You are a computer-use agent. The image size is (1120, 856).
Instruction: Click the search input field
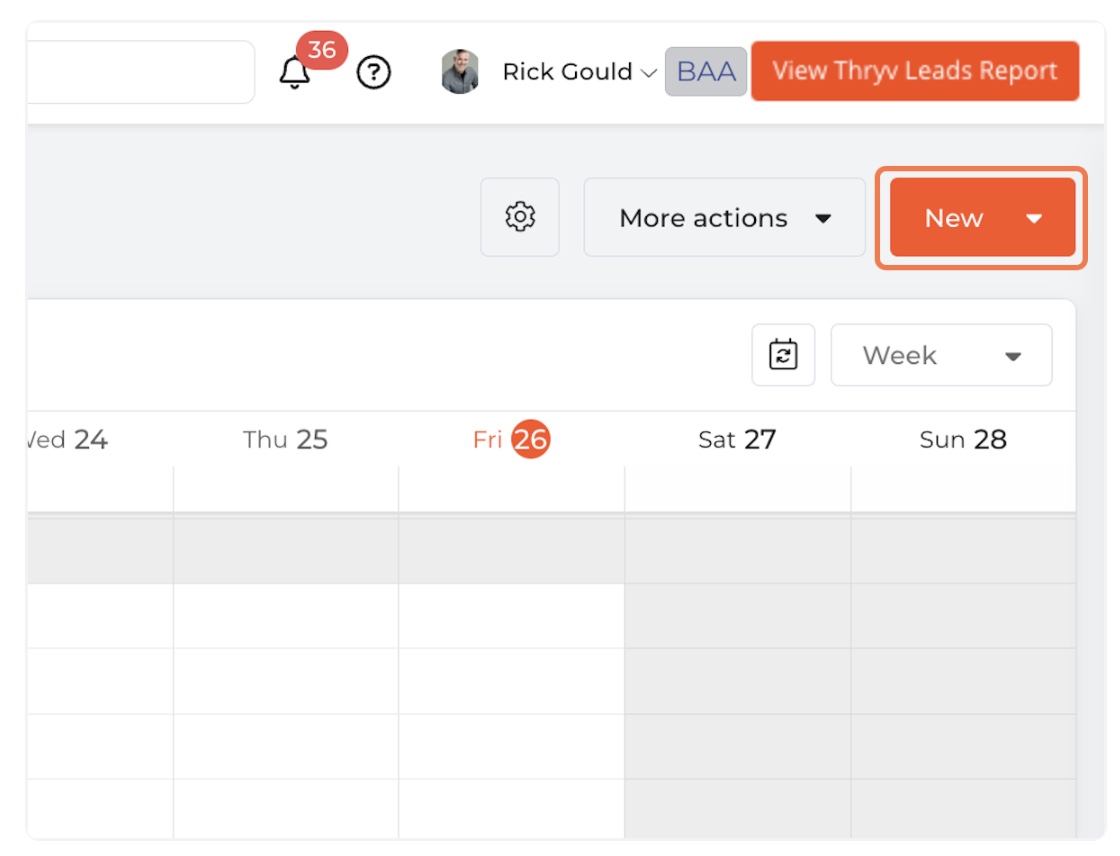tap(141, 71)
